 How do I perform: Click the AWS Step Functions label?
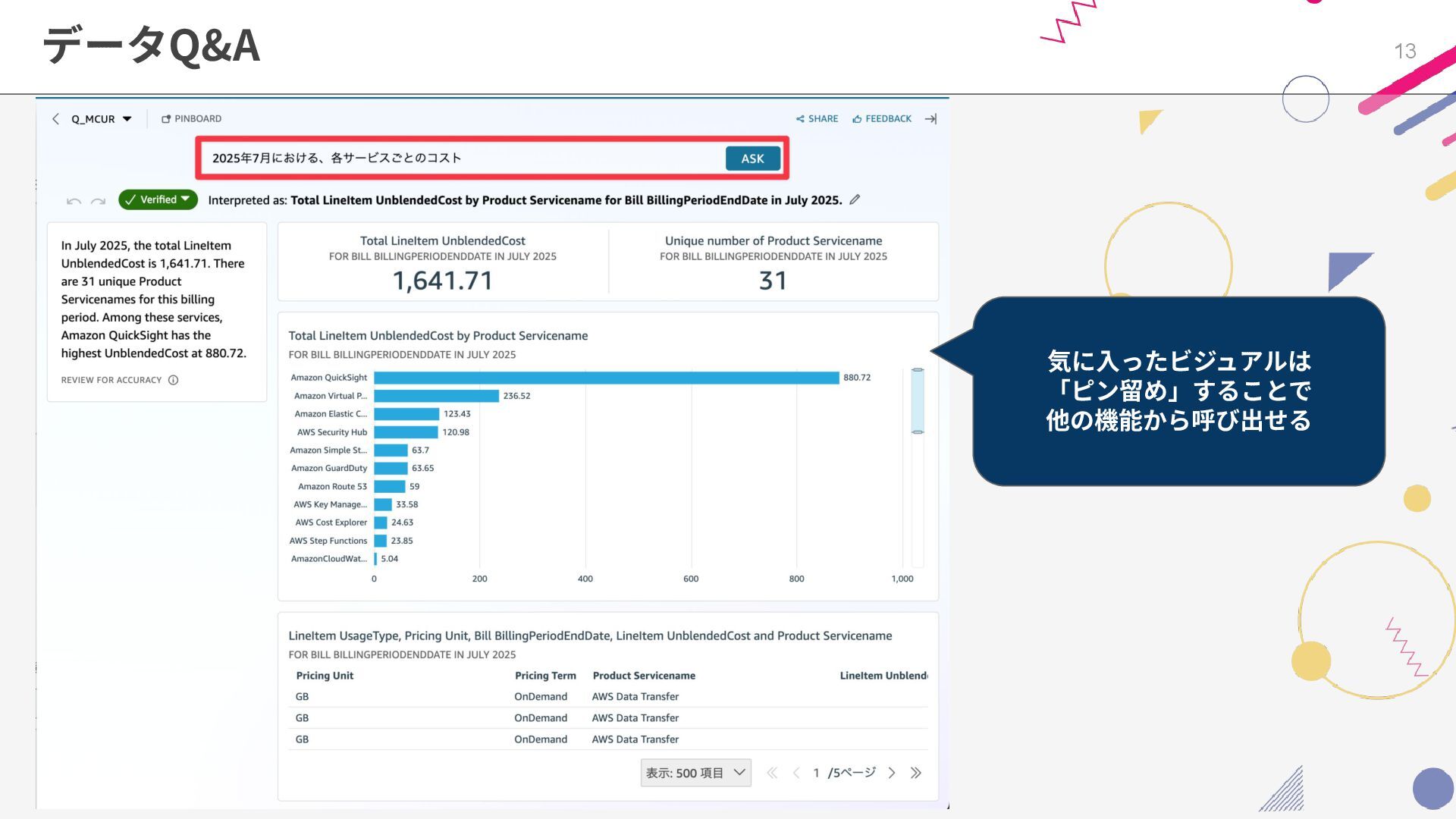[x=328, y=541]
